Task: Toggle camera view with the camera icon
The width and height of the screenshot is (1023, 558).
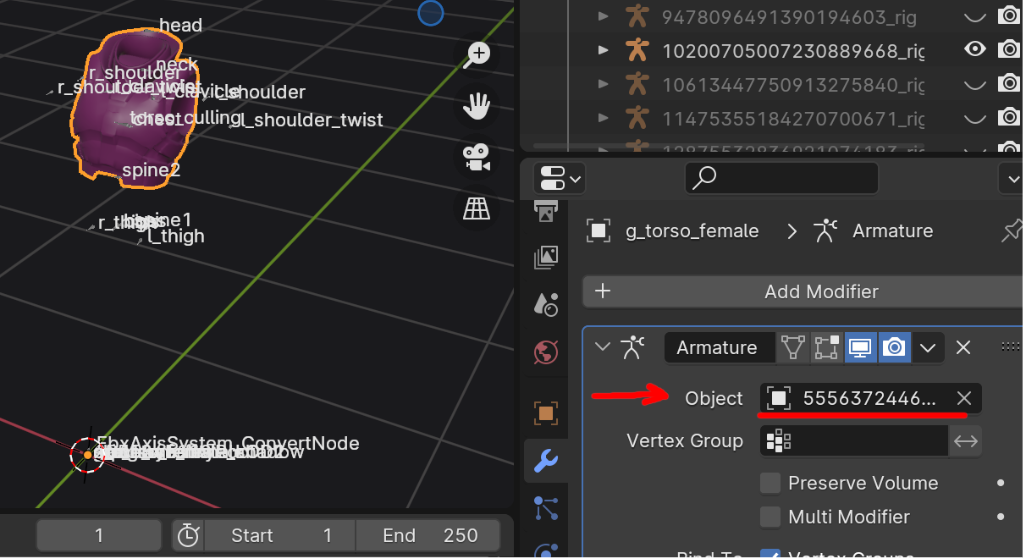Action: click(x=477, y=157)
